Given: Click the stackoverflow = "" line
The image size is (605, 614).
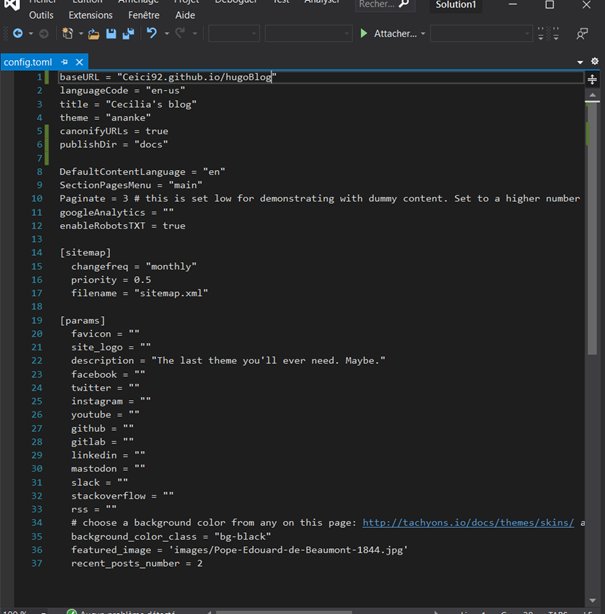Looking at the screenshot, I should coord(122,496).
